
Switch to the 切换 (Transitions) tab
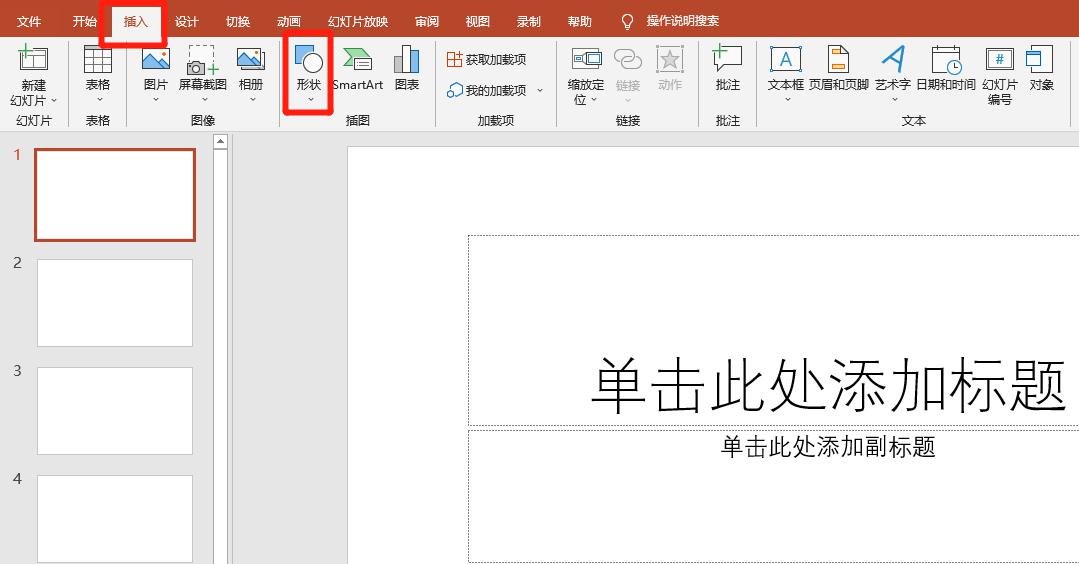238,21
